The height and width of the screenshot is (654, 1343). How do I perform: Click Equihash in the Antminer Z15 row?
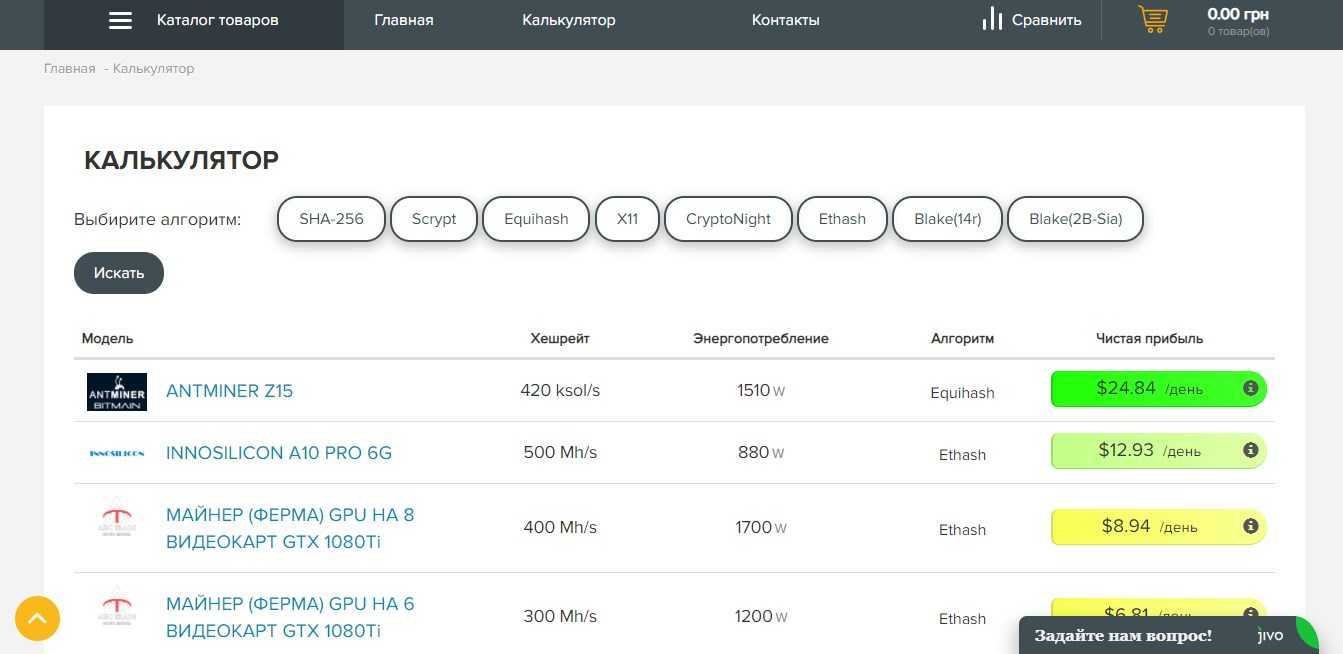point(962,393)
